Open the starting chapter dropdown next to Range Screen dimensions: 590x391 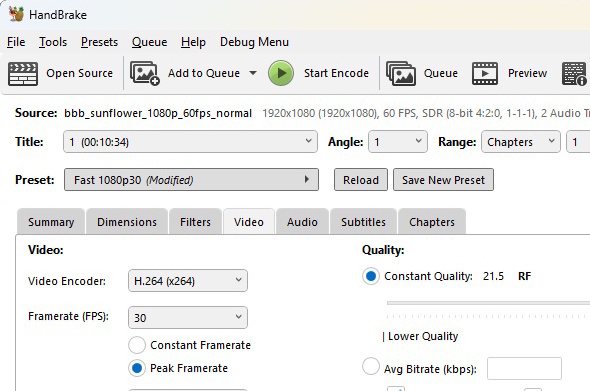(578, 142)
